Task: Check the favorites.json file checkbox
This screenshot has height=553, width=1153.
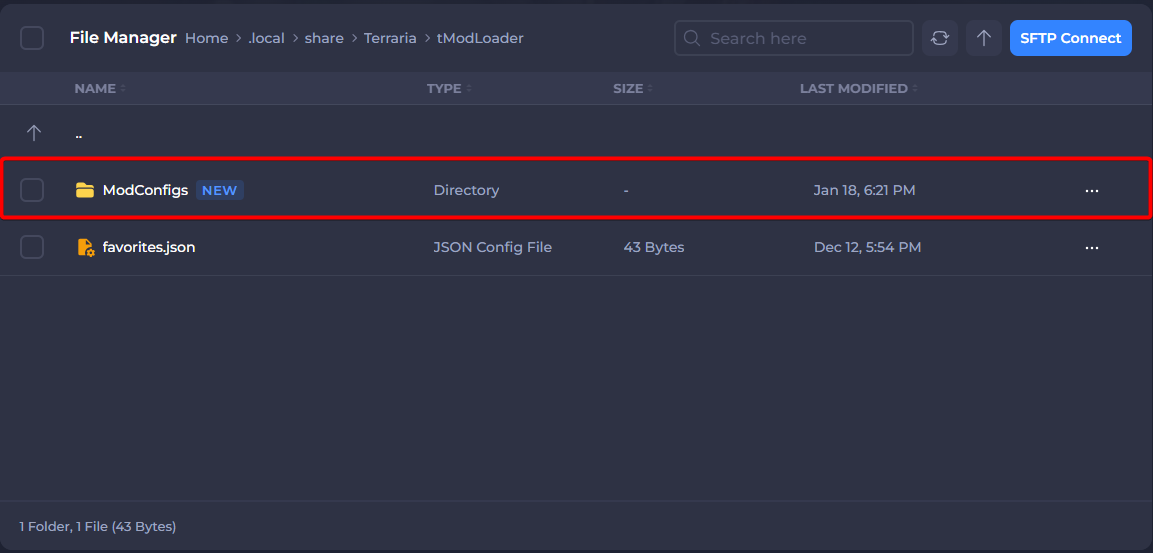Action: [32, 247]
